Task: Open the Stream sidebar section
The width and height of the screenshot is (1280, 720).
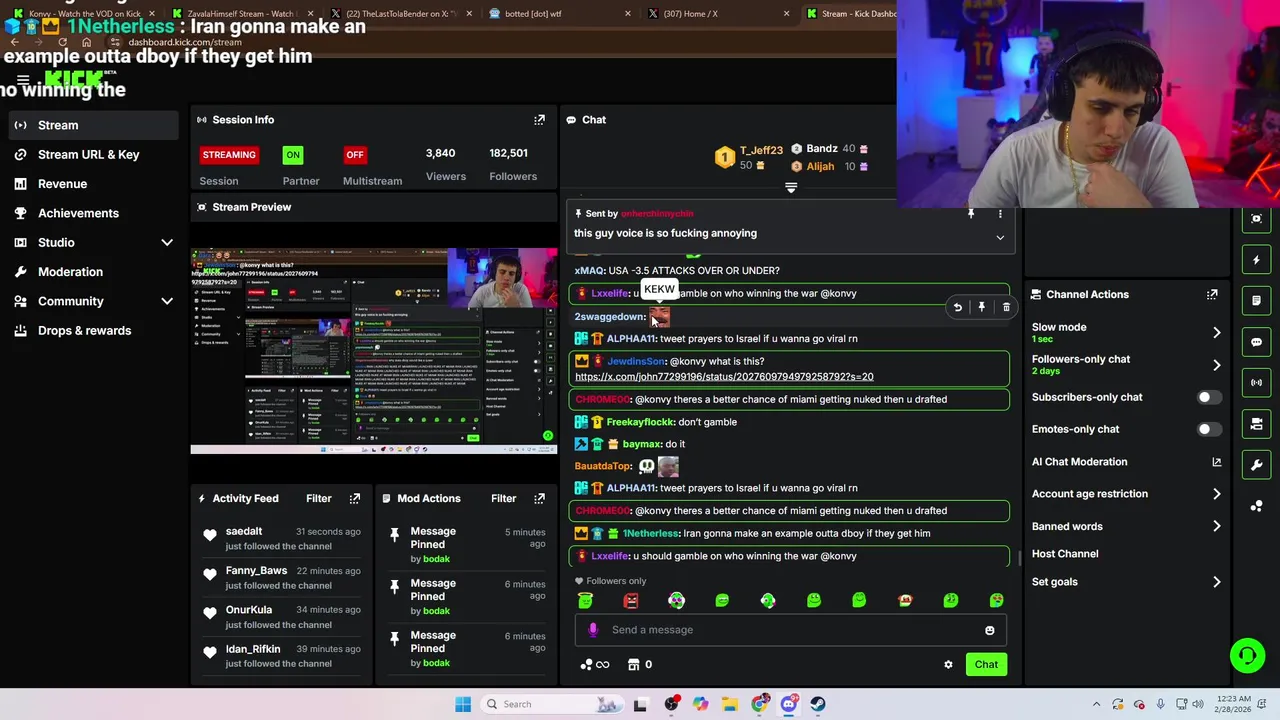Action: point(58,125)
